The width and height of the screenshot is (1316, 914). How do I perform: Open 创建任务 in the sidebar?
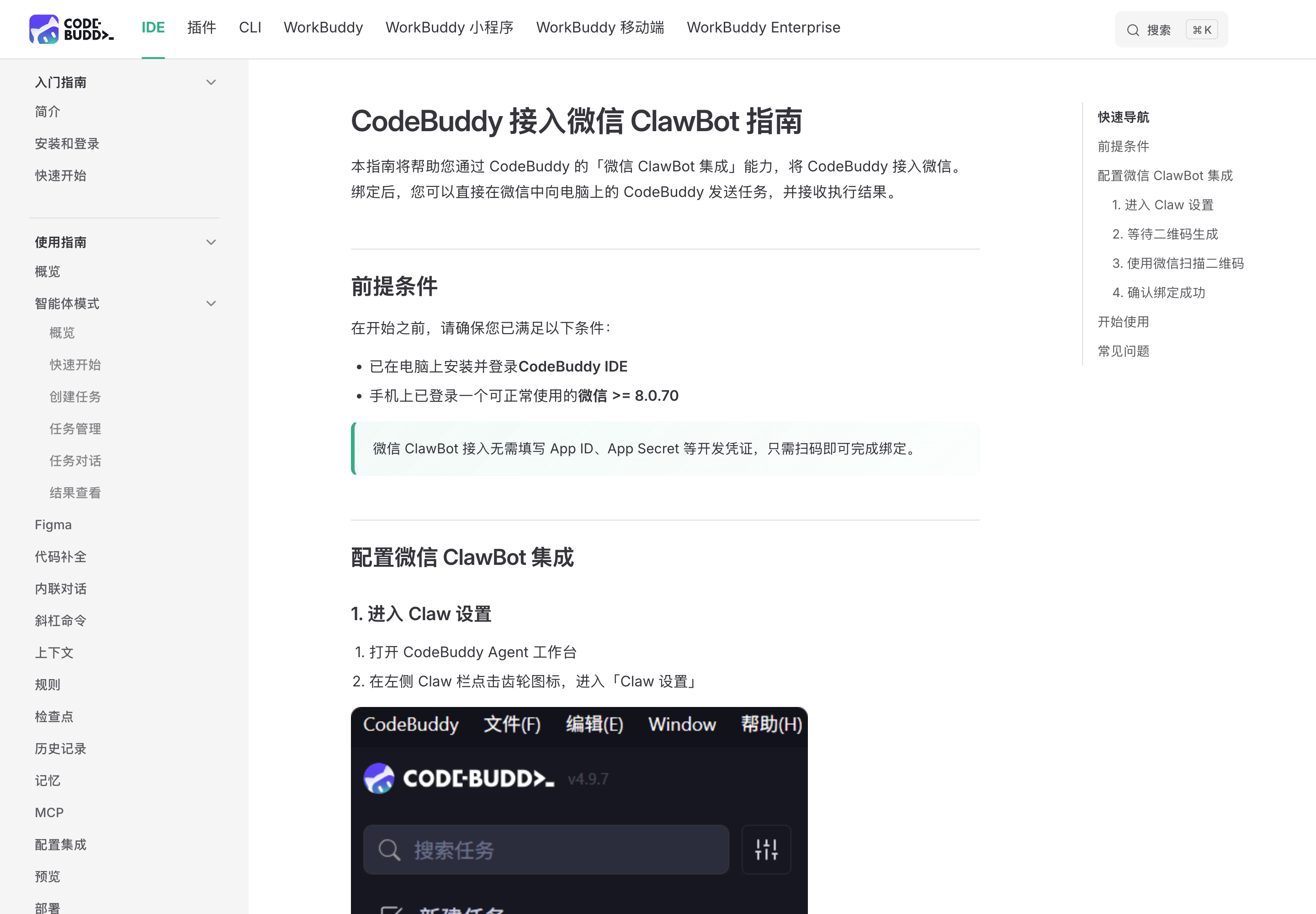pos(75,397)
